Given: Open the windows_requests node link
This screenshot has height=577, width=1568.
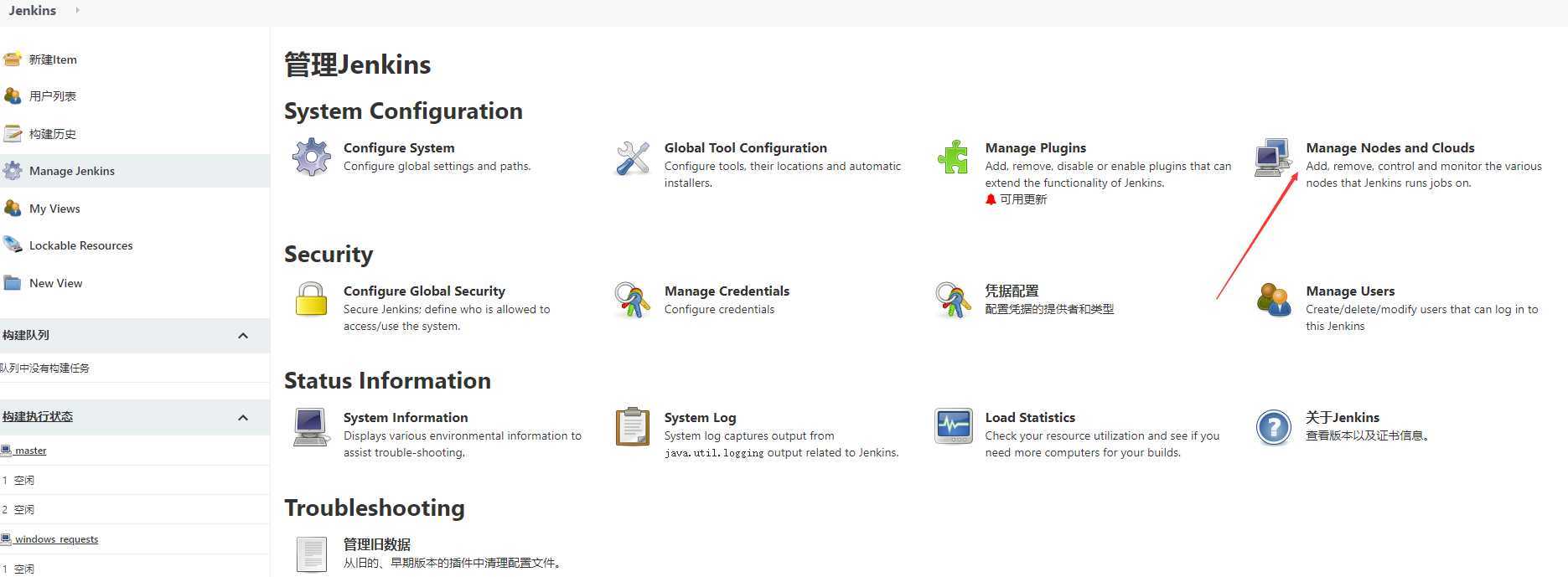Looking at the screenshot, I should pos(56,539).
